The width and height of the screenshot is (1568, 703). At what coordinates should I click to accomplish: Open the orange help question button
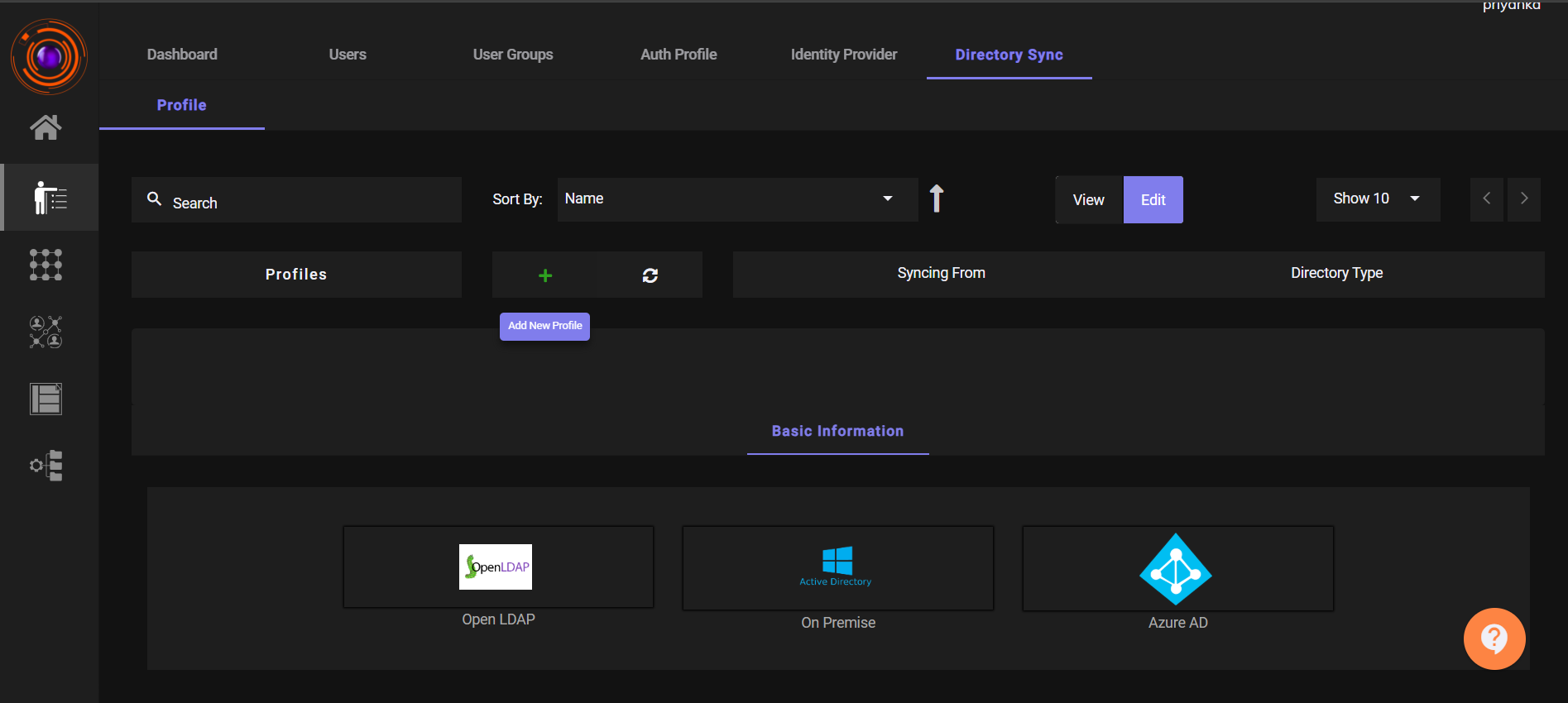(x=1494, y=638)
